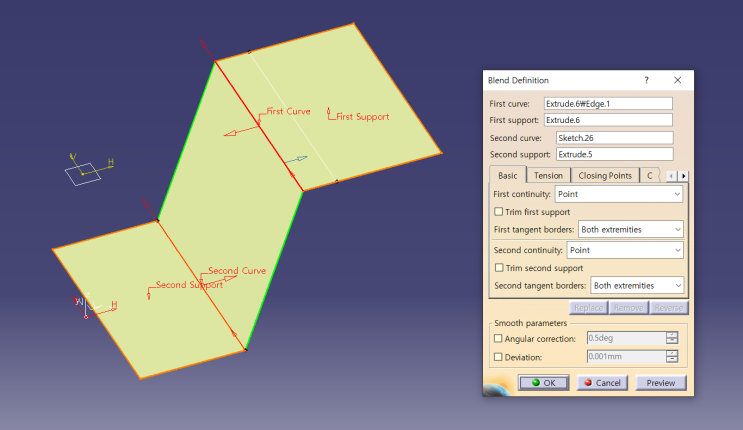Click the Second Curve label in viewport
Image resolution: width=743 pixels, height=430 pixels.
coord(237,271)
